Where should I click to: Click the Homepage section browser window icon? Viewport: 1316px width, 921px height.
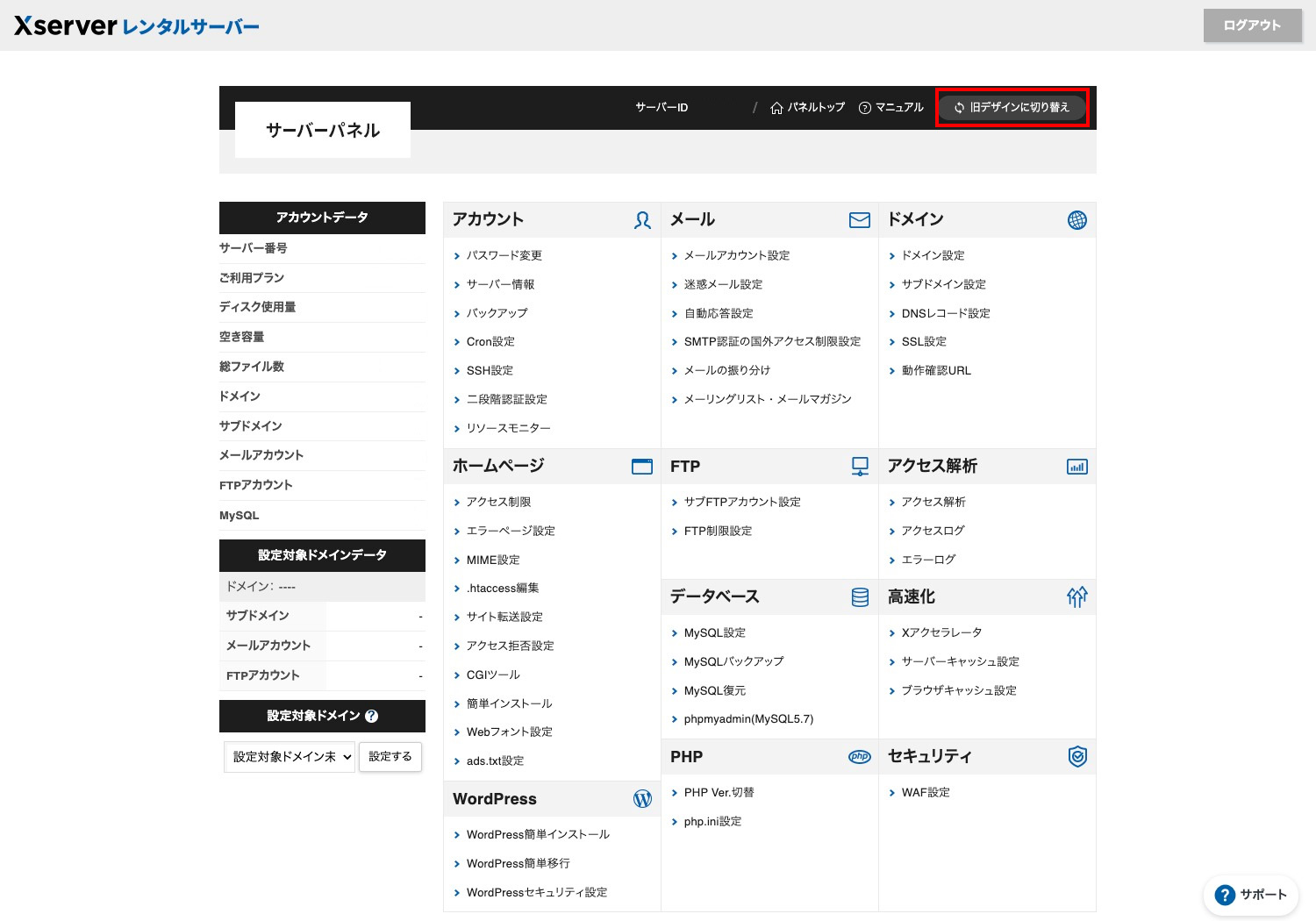coord(642,467)
